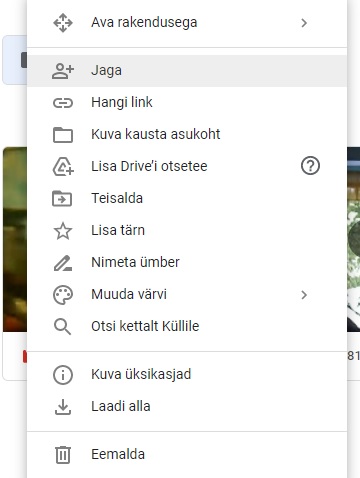Click the color palette icon
The width and height of the screenshot is (360, 478).
click(63, 295)
